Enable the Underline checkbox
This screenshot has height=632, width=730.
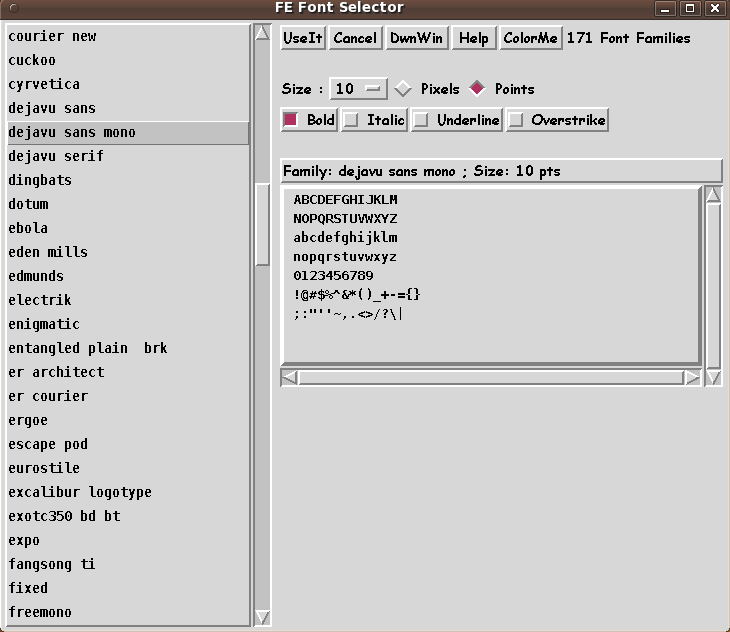tap(457, 120)
